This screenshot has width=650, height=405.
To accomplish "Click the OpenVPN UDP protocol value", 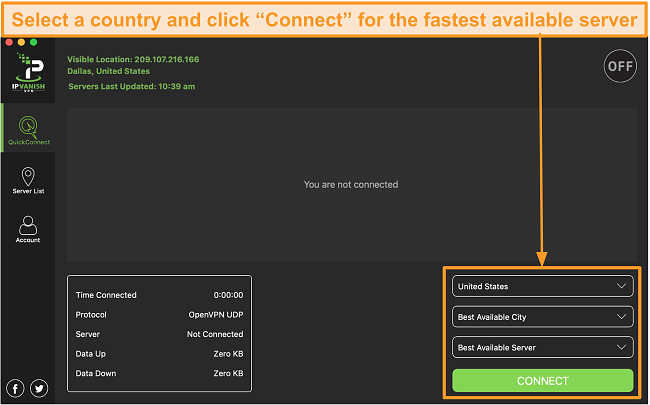I will pos(216,315).
